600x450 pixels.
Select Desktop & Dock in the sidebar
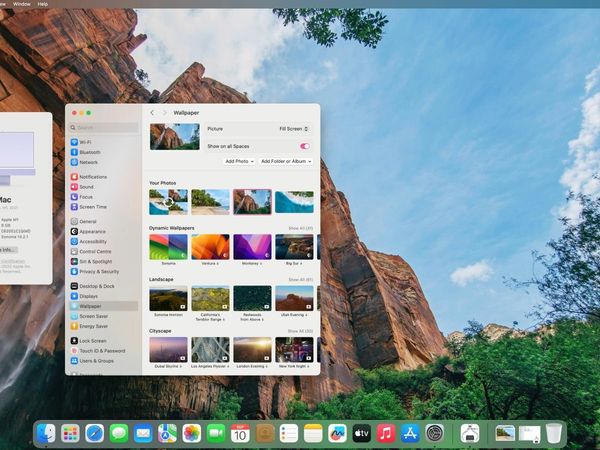[x=93, y=286]
